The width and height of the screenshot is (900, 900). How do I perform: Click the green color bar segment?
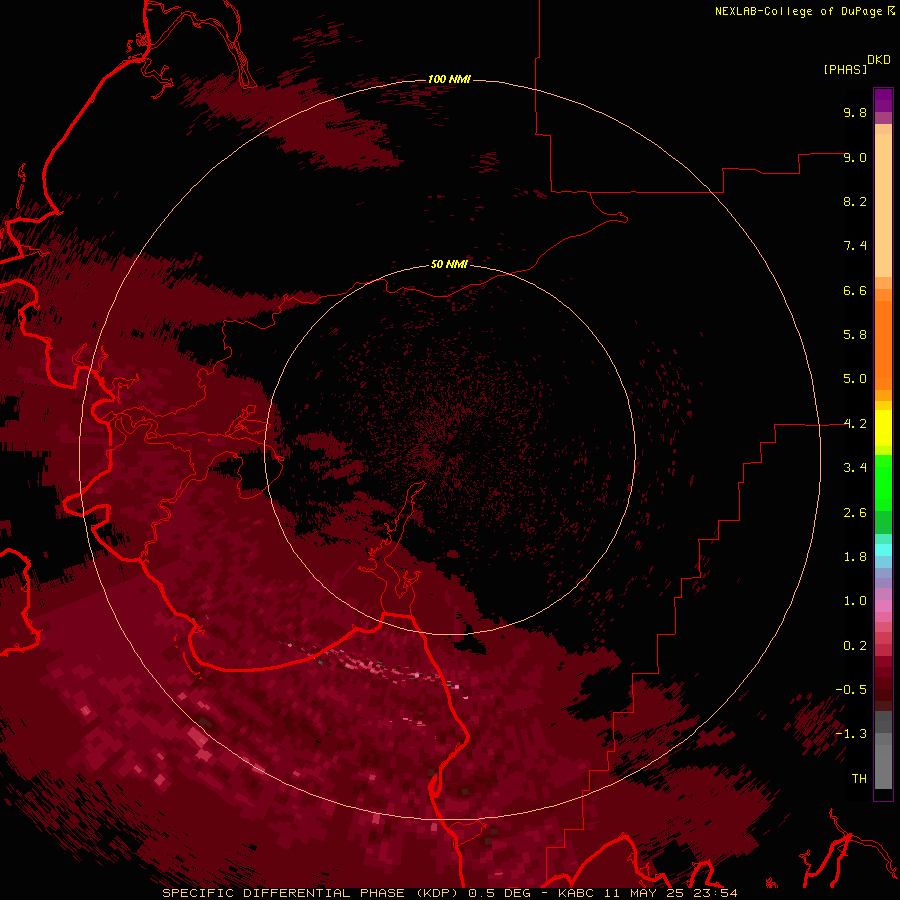883,482
